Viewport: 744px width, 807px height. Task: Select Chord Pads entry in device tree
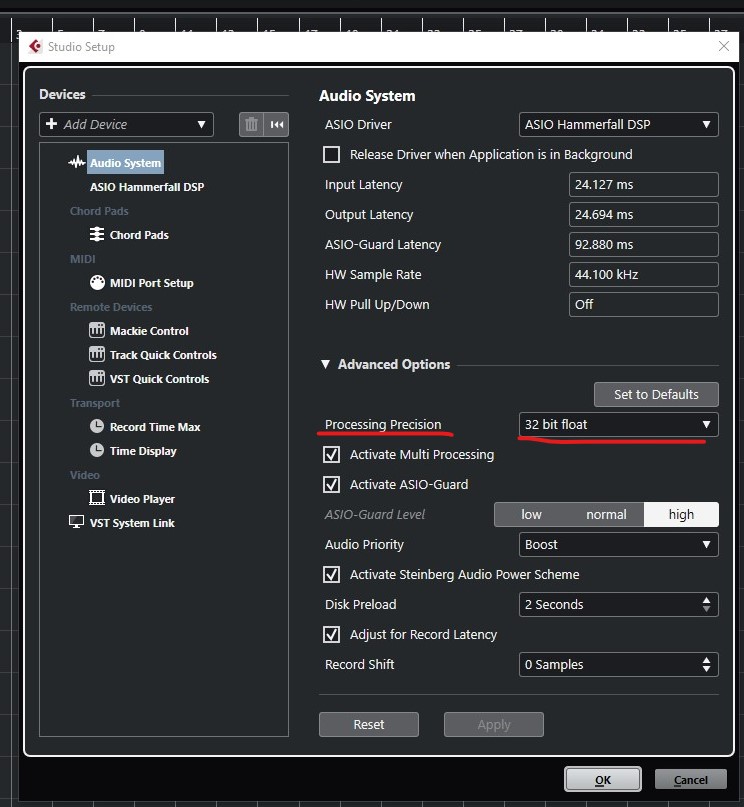coord(139,235)
